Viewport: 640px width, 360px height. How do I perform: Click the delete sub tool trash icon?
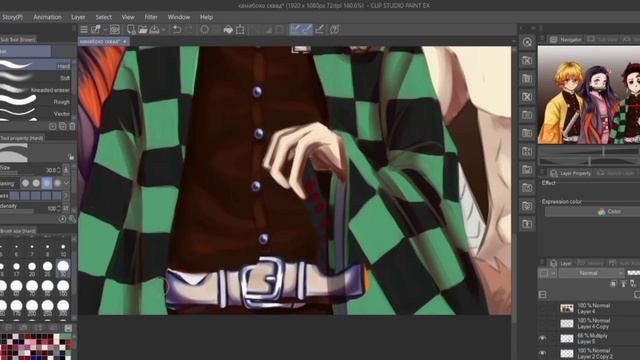click(x=72, y=127)
